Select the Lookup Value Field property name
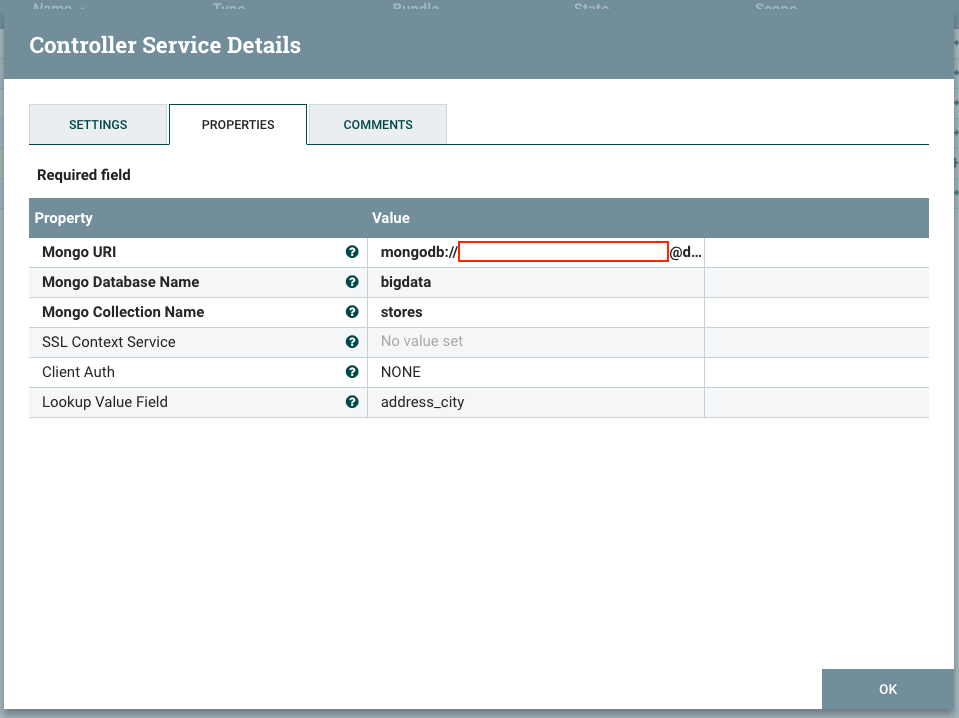The height and width of the screenshot is (718, 959). click(x=105, y=402)
